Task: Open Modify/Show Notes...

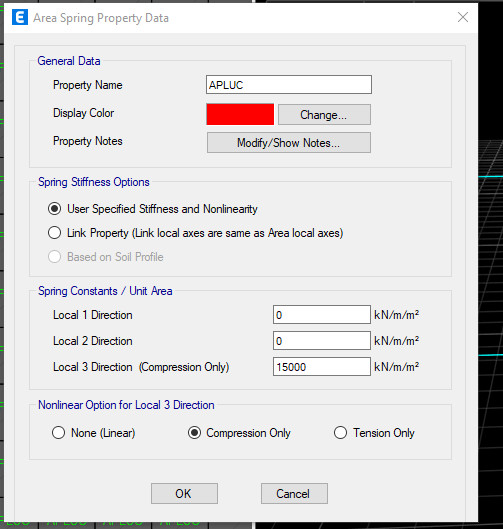Action: (x=289, y=142)
